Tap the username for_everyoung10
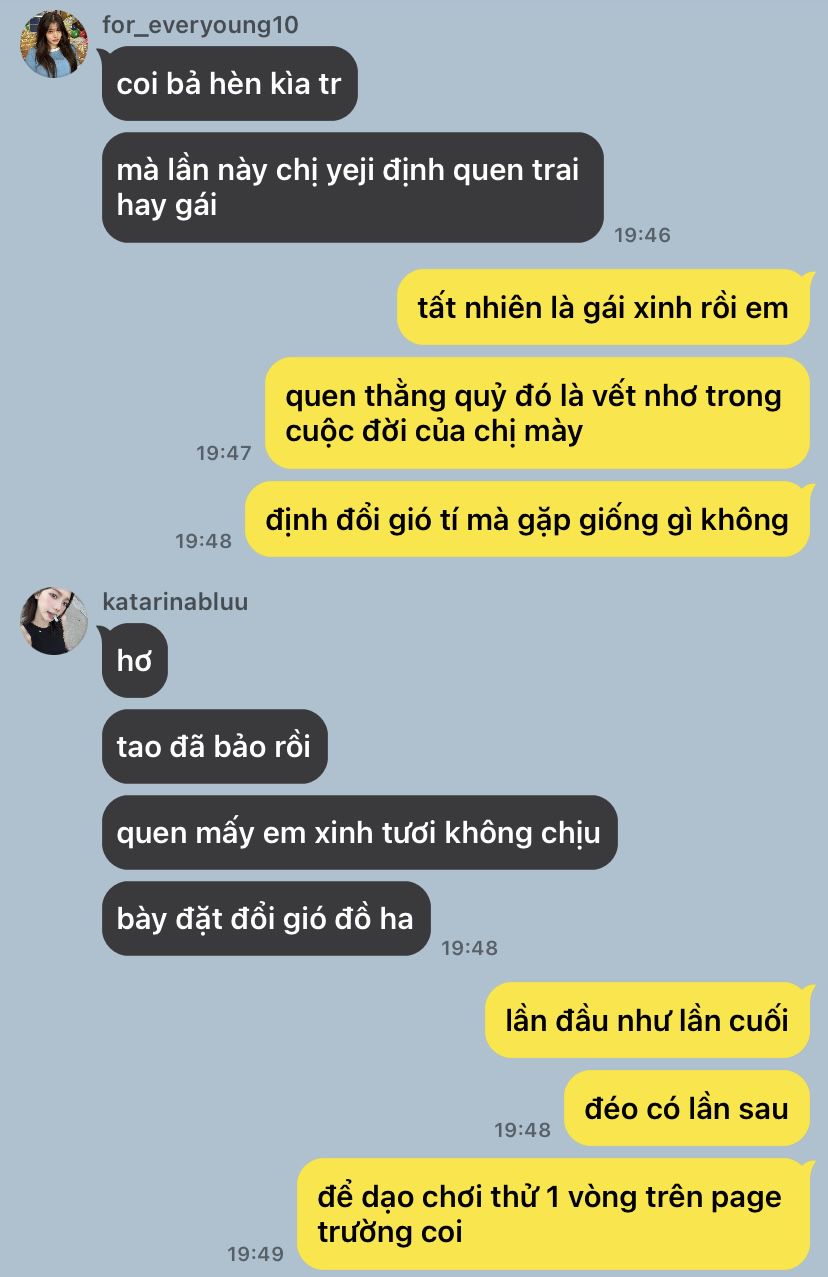Viewport: 828px width, 1277px height. tap(200, 25)
